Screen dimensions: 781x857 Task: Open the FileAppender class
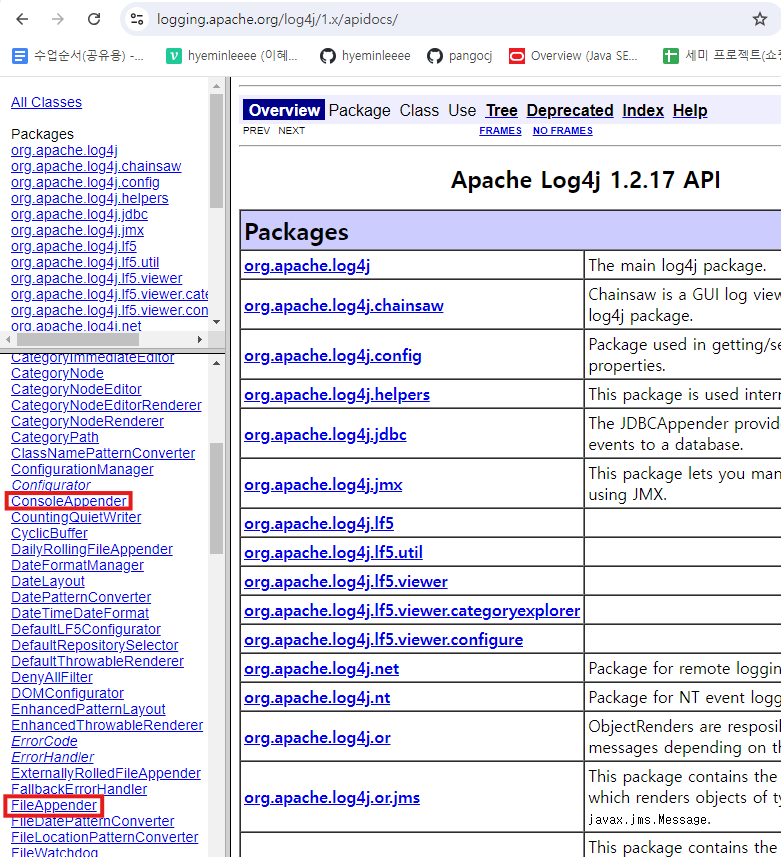[54, 805]
